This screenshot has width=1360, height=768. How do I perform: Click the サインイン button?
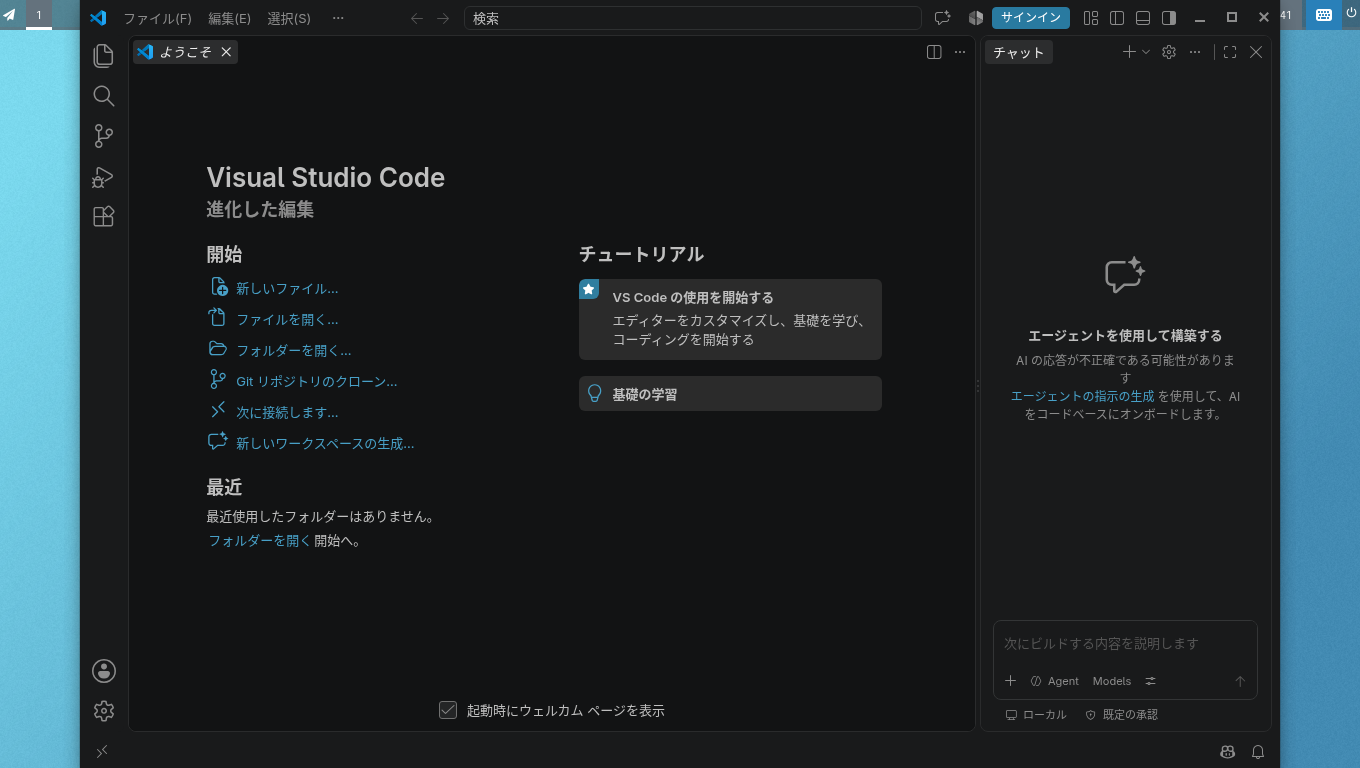point(1031,18)
